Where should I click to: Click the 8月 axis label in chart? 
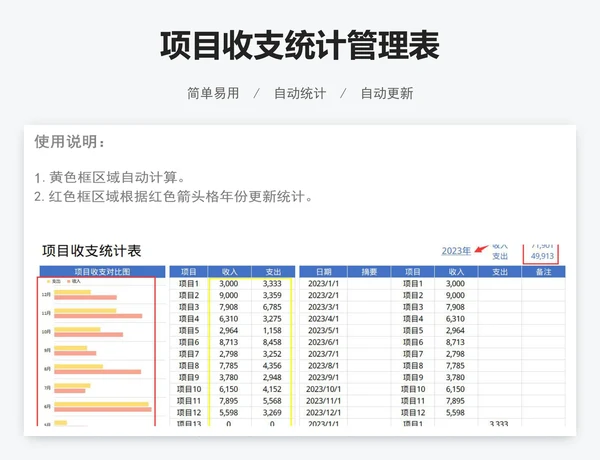point(47,369)
